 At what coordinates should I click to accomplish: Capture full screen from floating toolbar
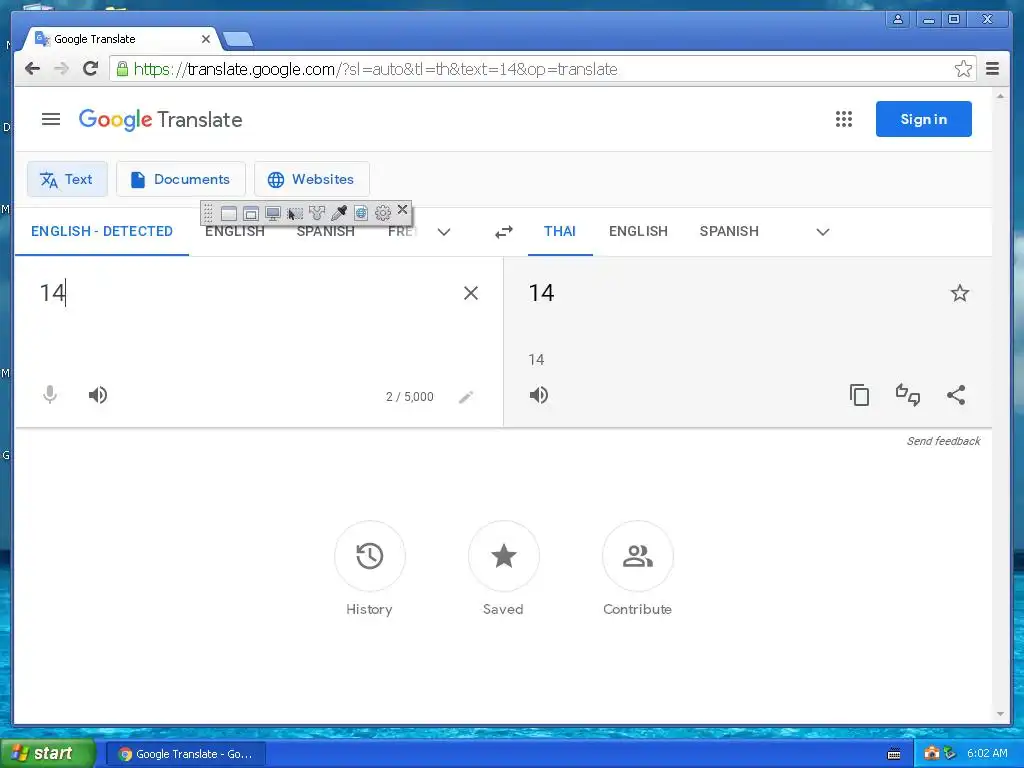click(x=273, y=214)
